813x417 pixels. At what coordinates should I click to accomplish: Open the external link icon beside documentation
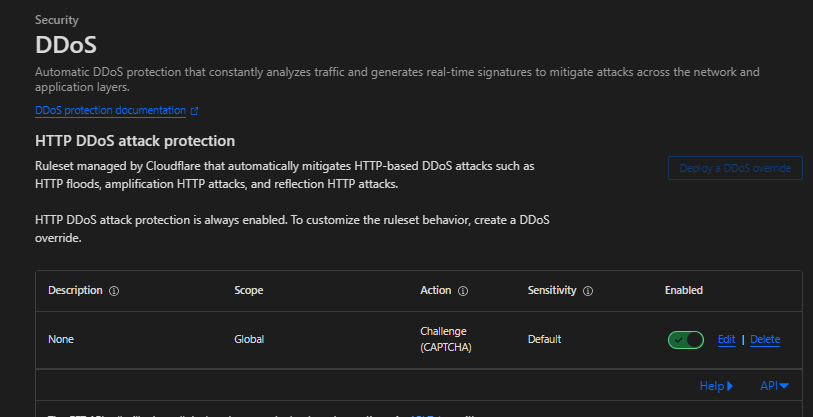[194, 111]
